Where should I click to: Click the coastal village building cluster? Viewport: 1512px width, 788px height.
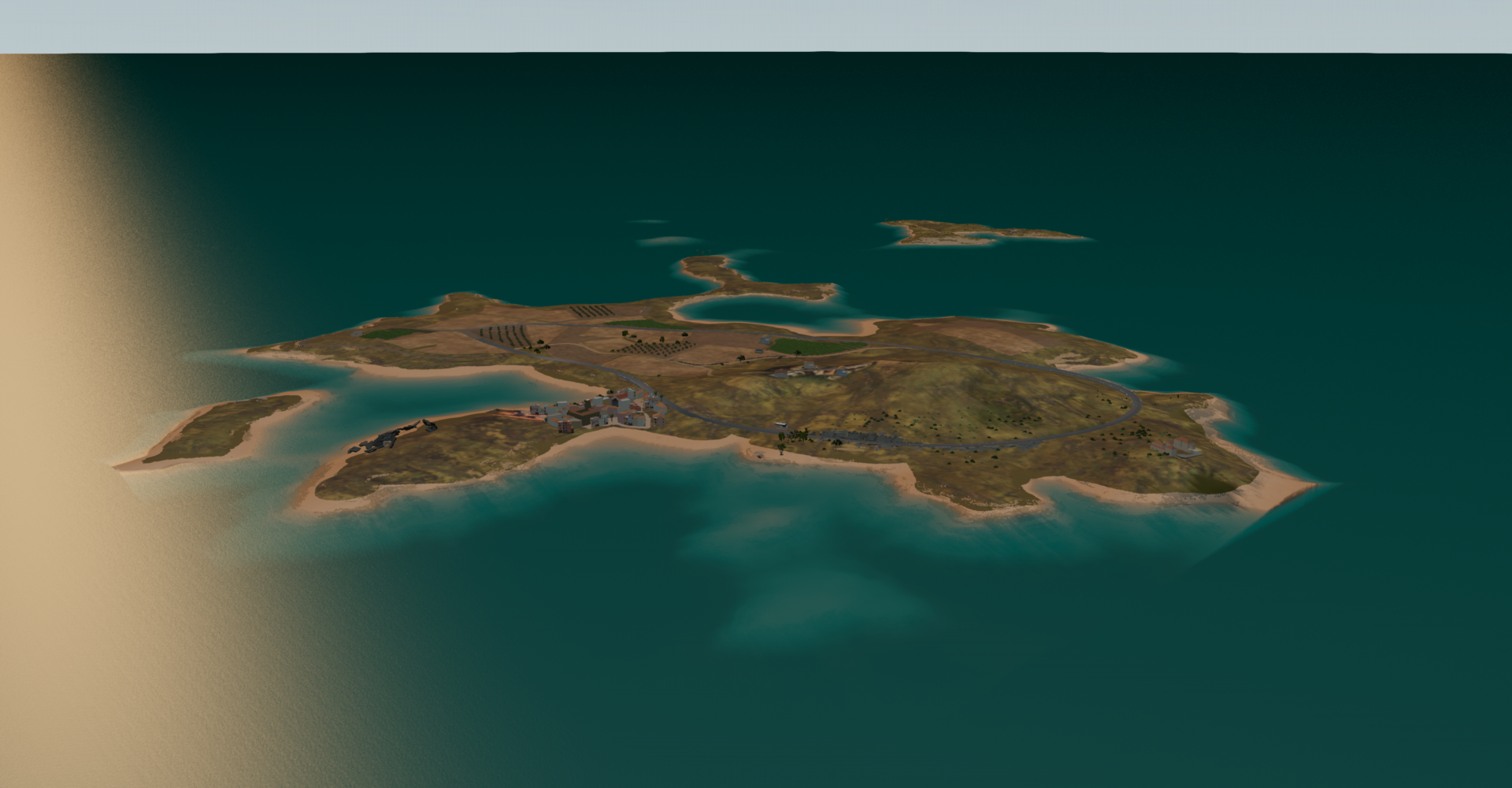[x=598, y=409]
